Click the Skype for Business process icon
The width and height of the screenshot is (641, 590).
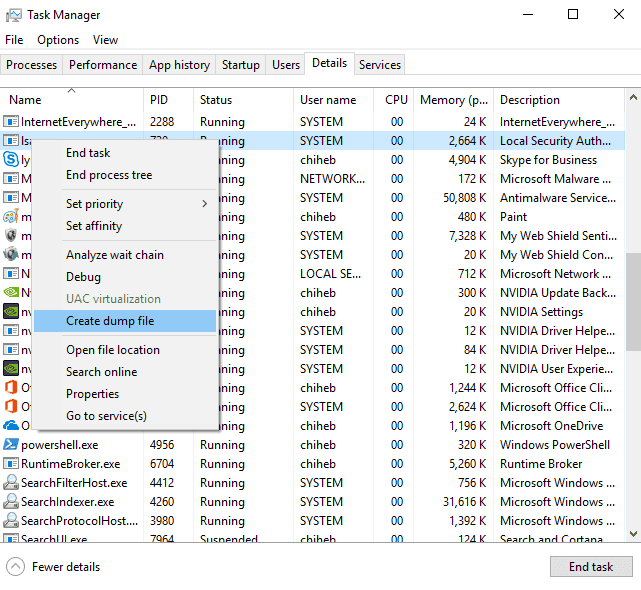[11, 160]
